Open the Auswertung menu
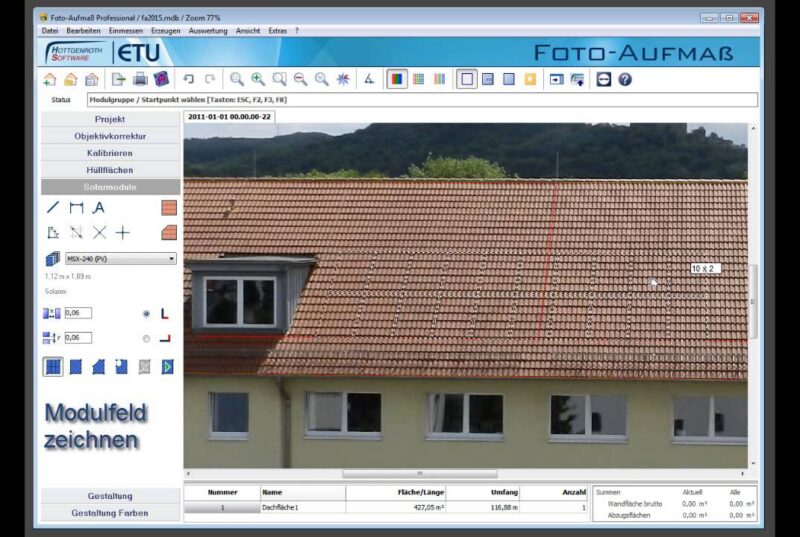Image resolution: width=800 pixels, height=537 pixels. tap(208, 31)
